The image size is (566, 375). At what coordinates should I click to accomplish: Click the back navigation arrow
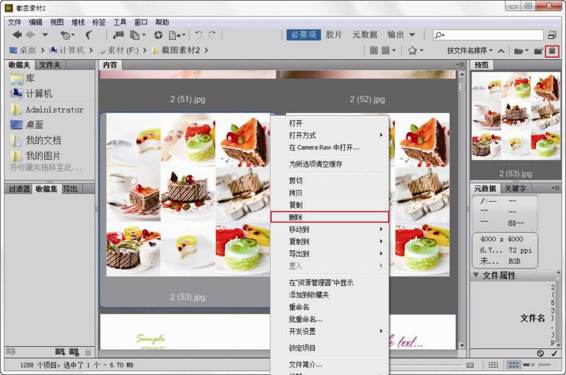(17, 35)
